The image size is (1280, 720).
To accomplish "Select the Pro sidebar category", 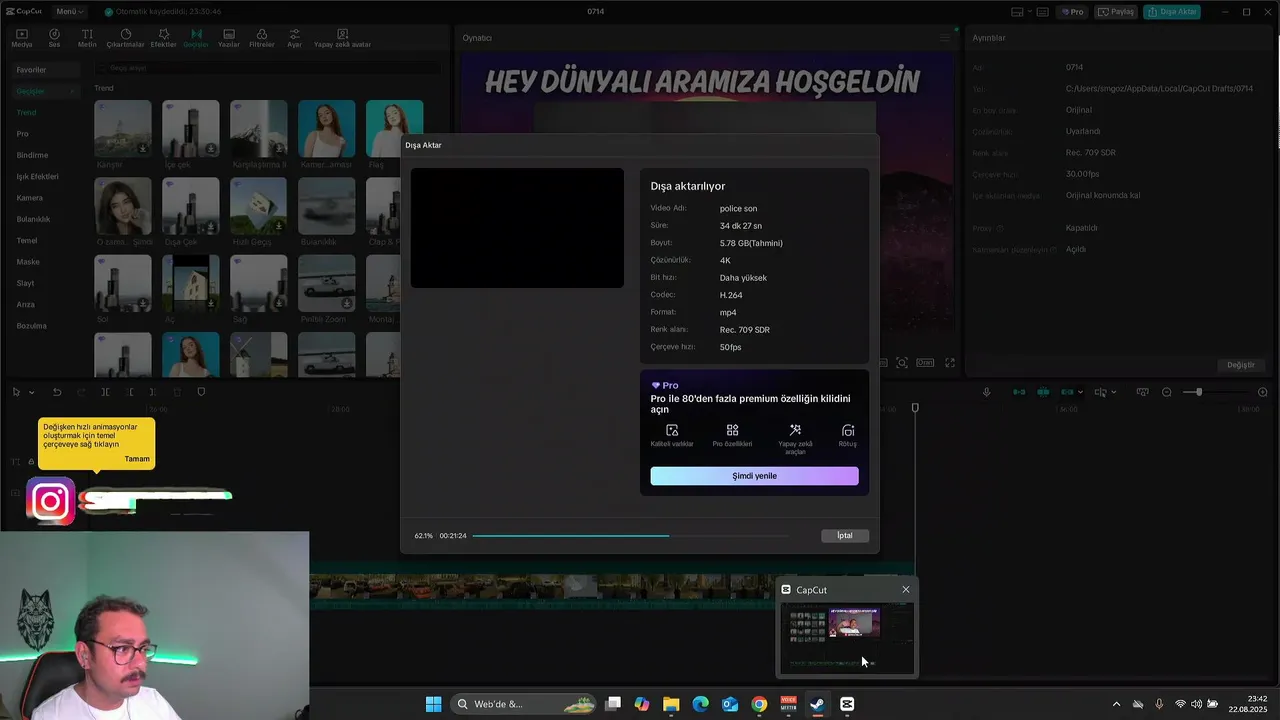I will pyautogui.click(x=22, y=134).
